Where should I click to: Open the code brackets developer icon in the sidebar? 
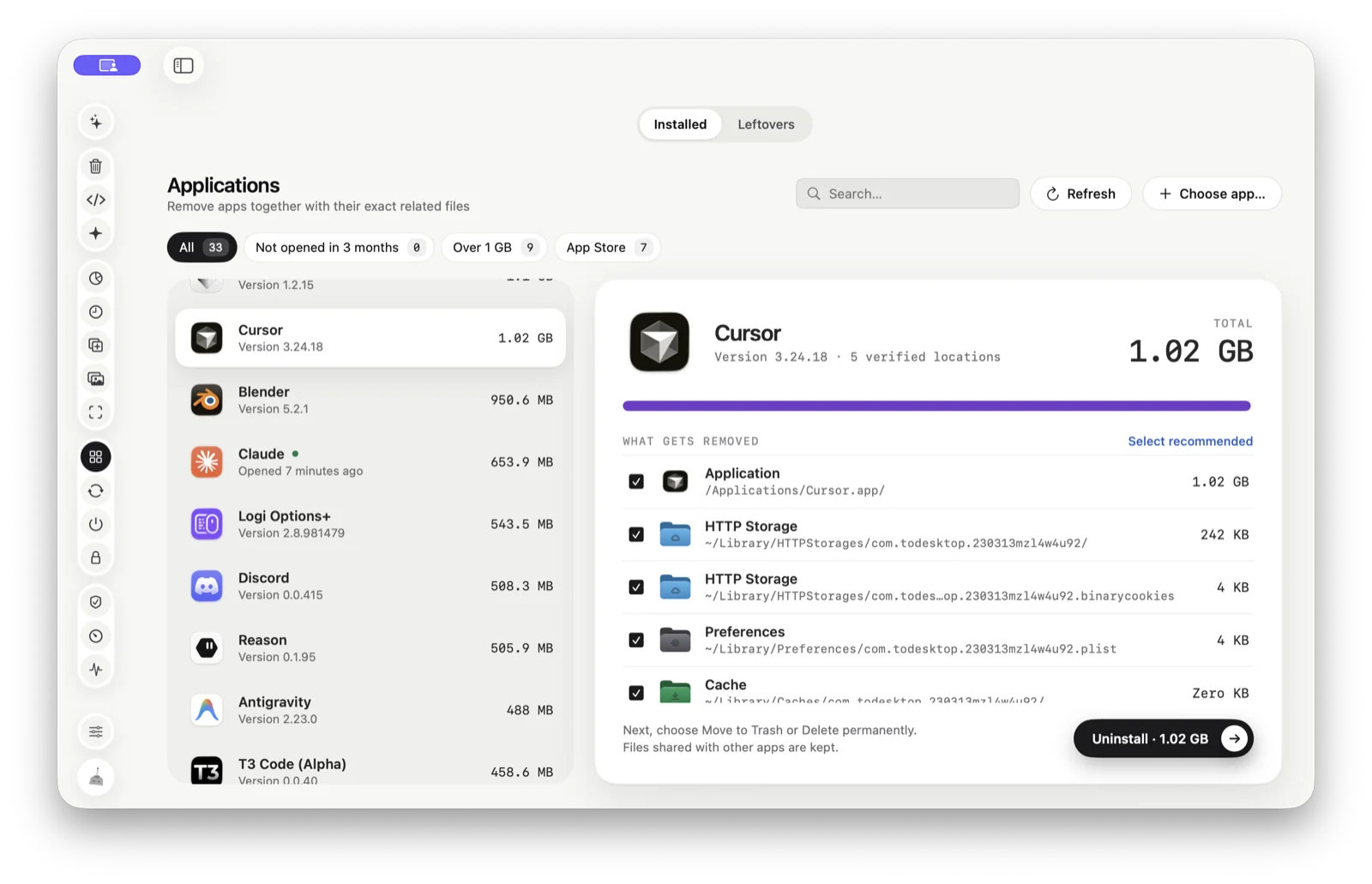tap(96, 200)
